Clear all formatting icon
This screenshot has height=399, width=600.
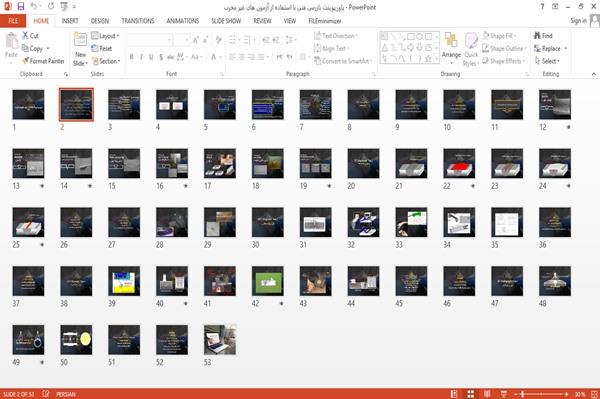tap(218, 40)
